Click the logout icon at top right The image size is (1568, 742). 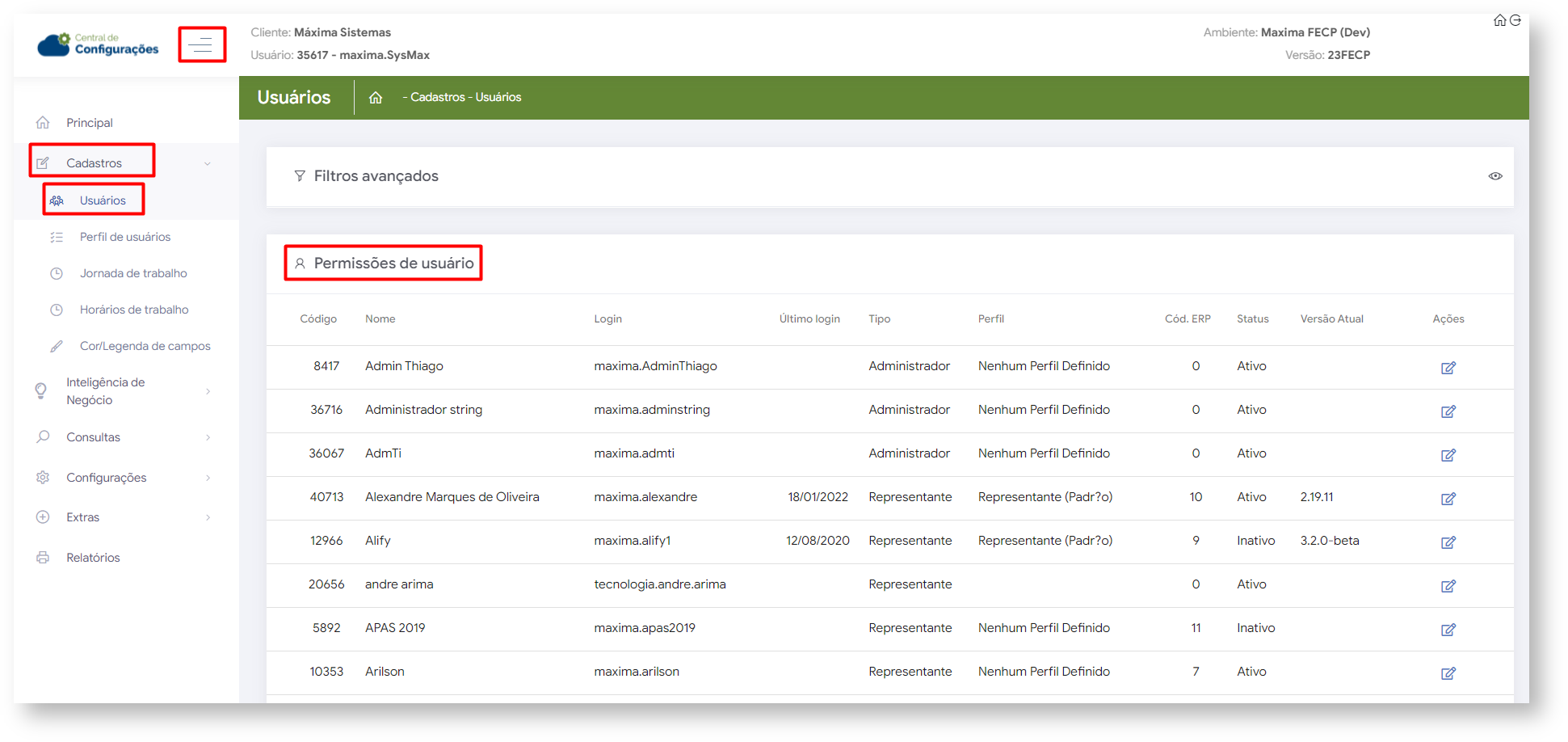(1515, 20)
